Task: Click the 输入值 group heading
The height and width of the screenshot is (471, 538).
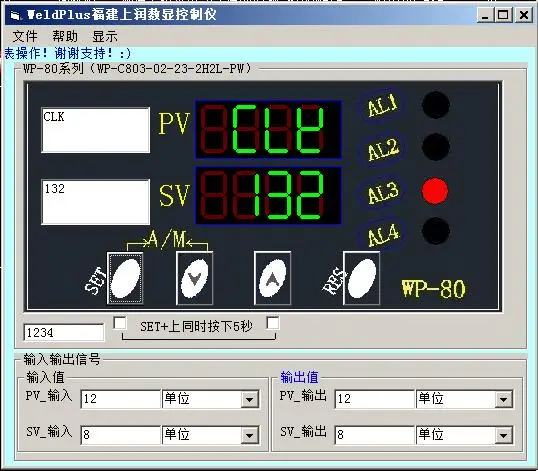Action: [x=45, y=377]
